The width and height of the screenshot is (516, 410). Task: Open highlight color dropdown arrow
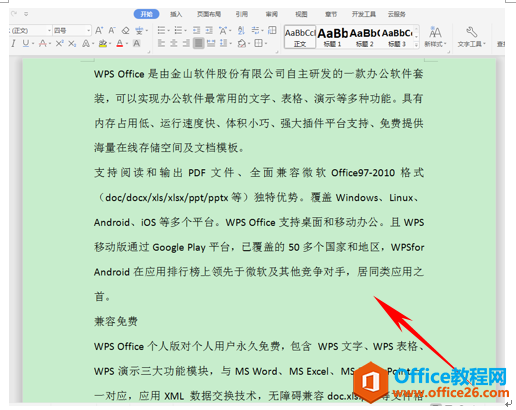110,44
